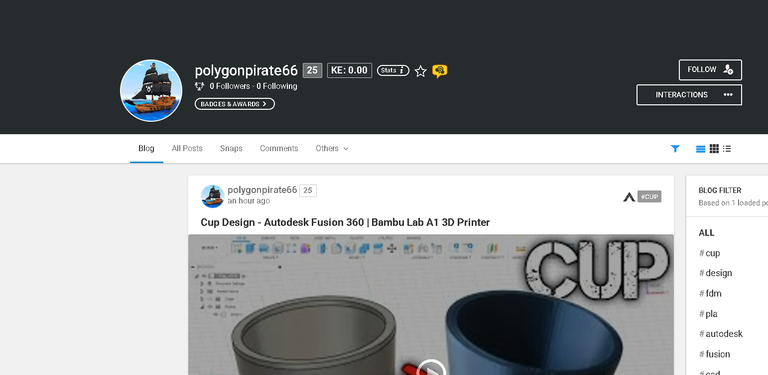Click the Stats info badge

[x=393, y=70]
